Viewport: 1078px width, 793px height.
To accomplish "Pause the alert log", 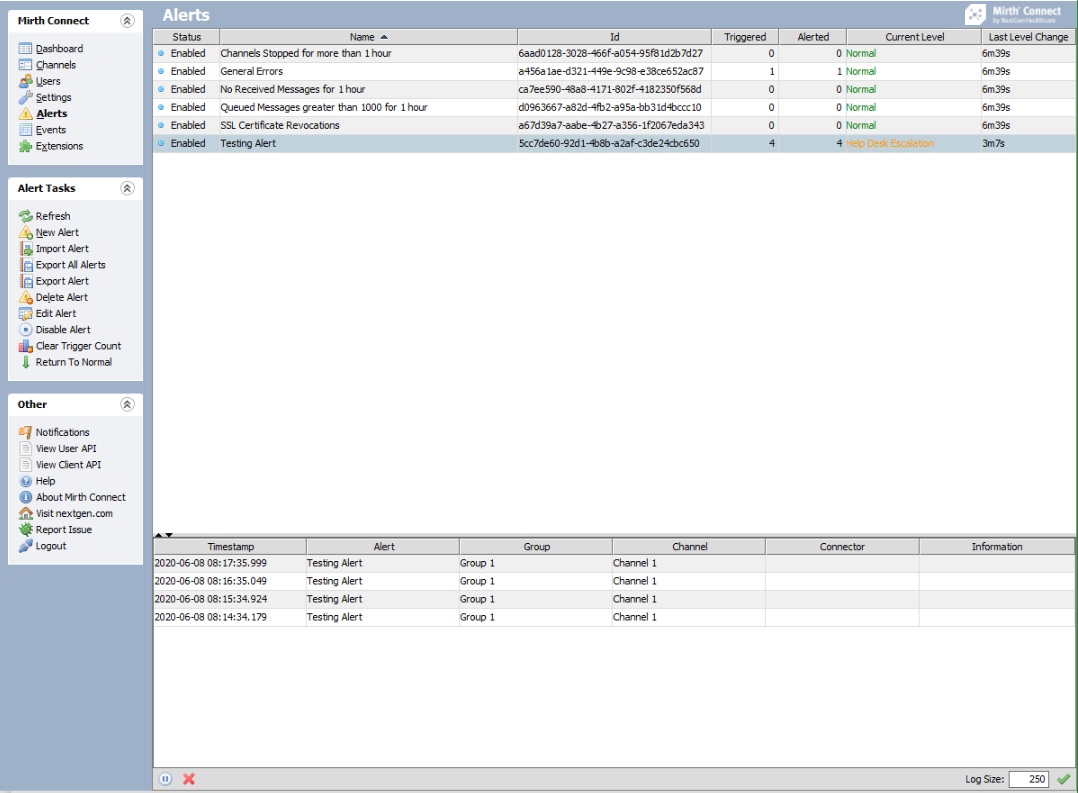I will pos(166,779).
